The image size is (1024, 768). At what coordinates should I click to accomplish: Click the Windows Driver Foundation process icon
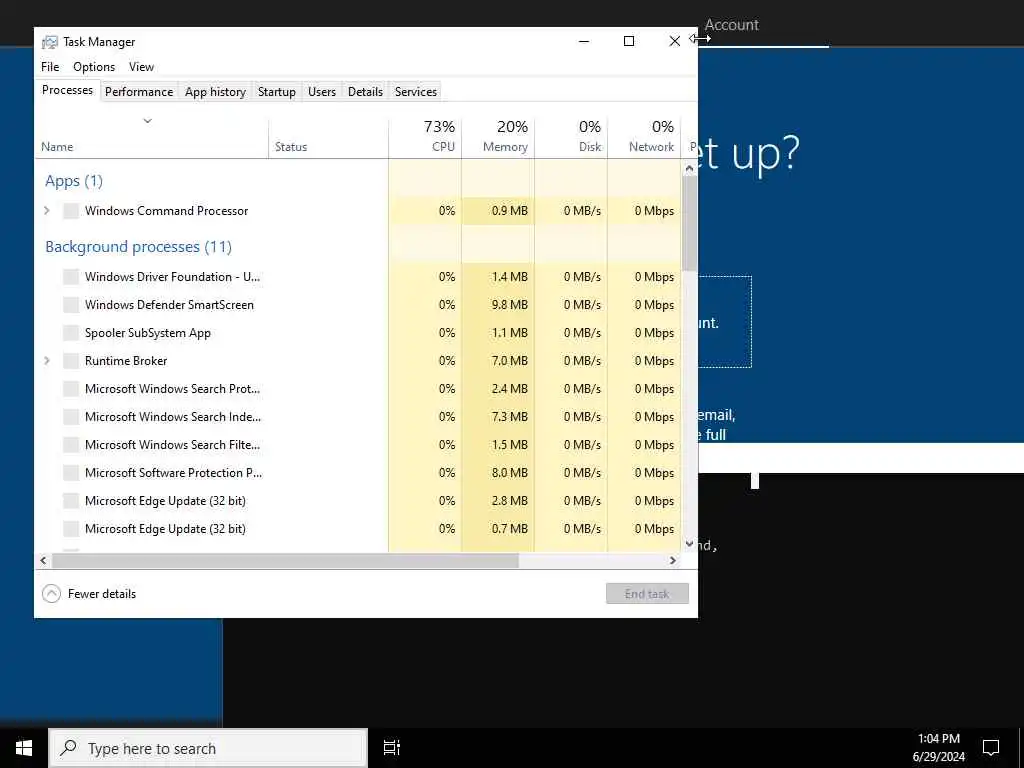tap(71, 277)
